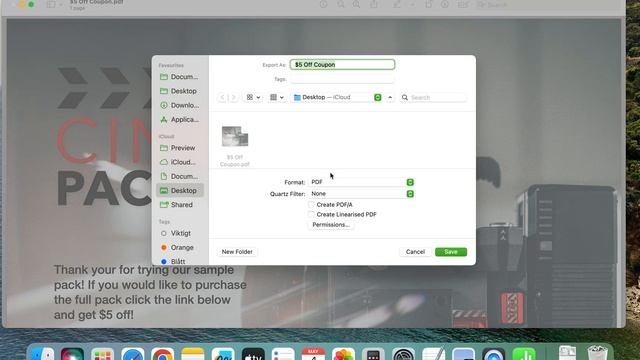Open Freeform from the Dock
Image resolution: width=640 pixels, height=360 pixels.
tap(223, 354)
